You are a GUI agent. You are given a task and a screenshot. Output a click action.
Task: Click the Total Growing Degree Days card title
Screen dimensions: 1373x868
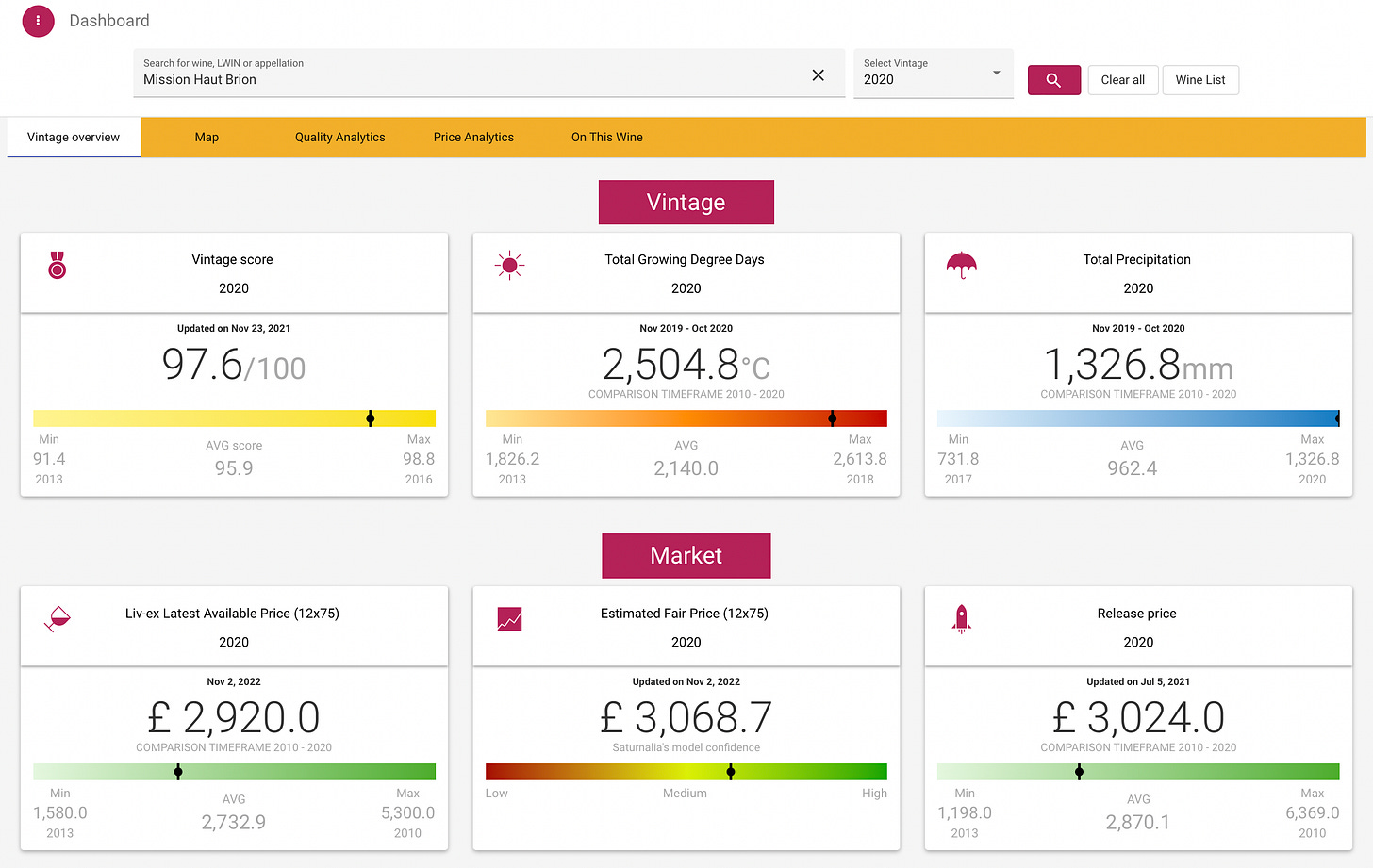click(x=685, y=259)
